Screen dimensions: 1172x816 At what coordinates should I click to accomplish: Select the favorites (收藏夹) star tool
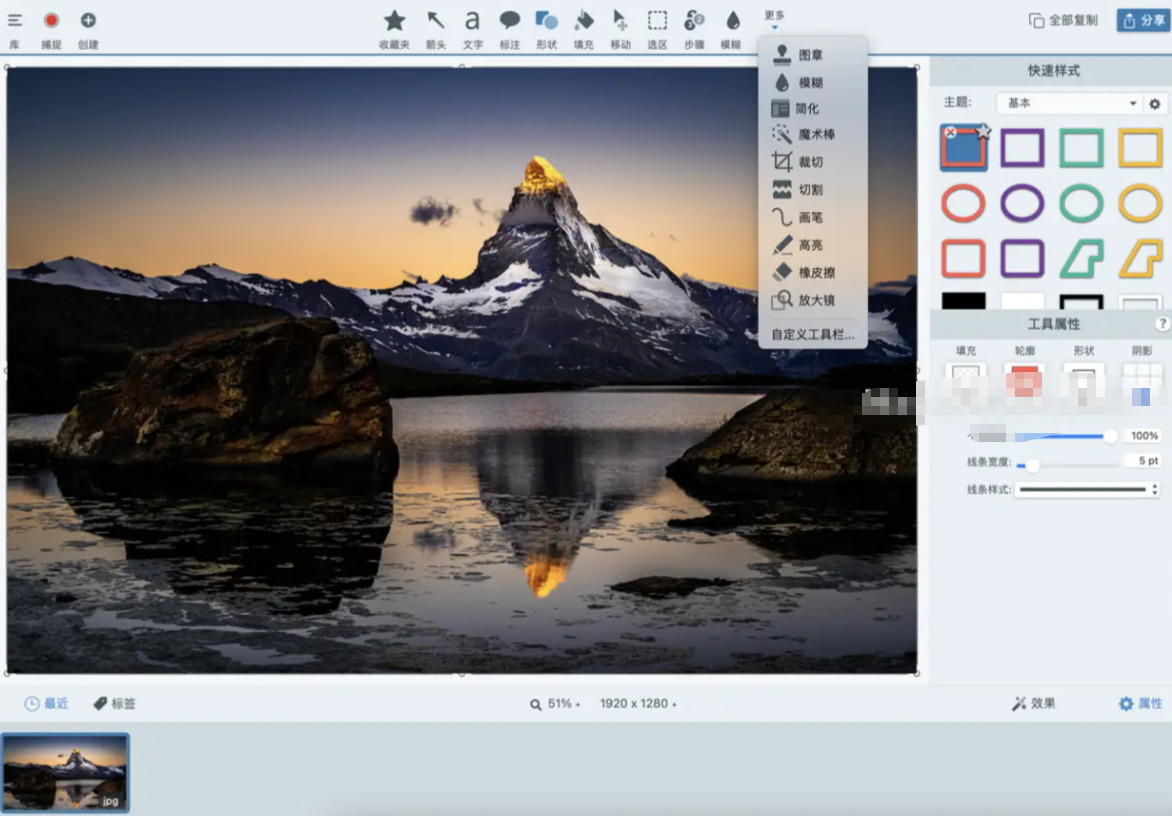[x=394, y=30]
